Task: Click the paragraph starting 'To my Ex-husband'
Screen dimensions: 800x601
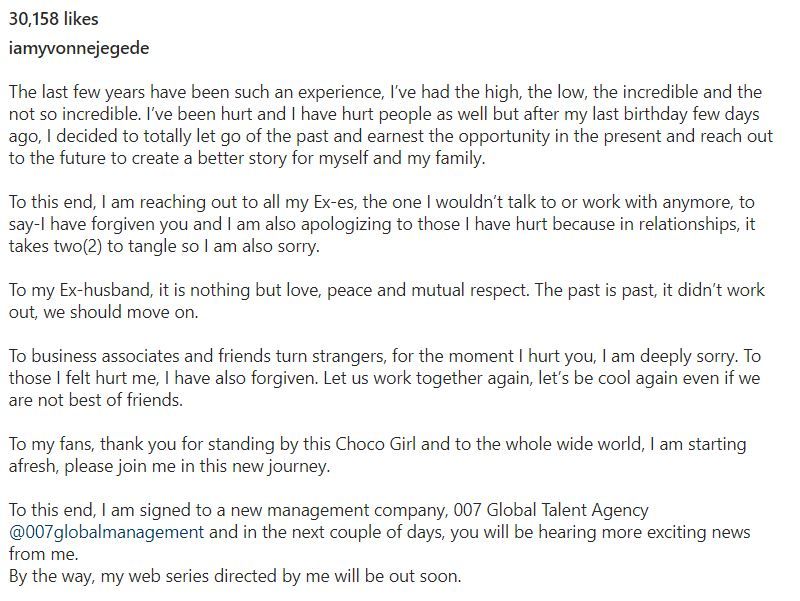Action: (x=387, y=301)
